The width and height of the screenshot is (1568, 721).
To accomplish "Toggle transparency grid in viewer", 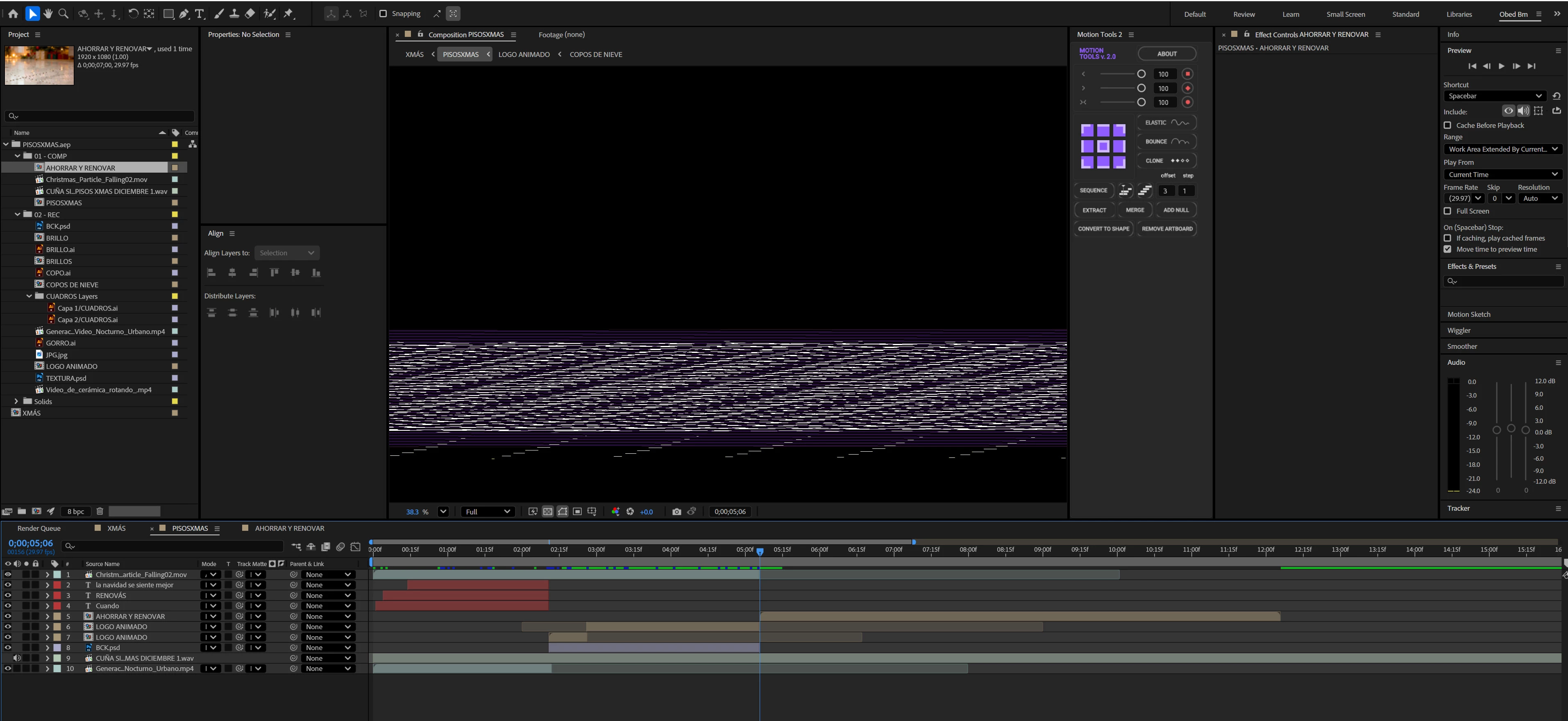I will point(548,512).
